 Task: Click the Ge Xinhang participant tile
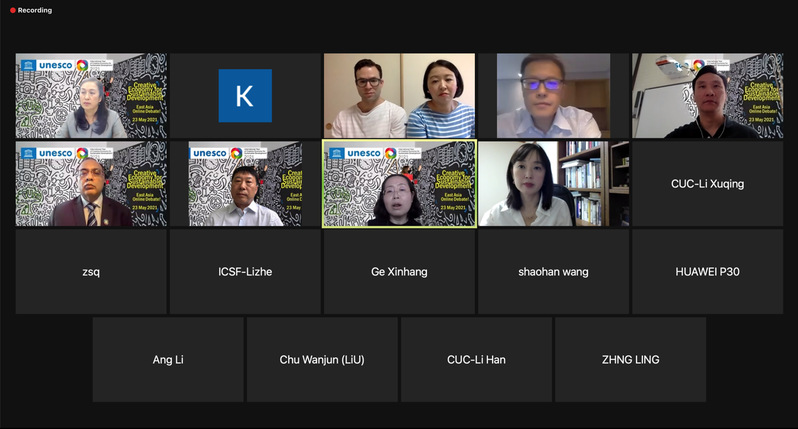[x=400, y=272]
